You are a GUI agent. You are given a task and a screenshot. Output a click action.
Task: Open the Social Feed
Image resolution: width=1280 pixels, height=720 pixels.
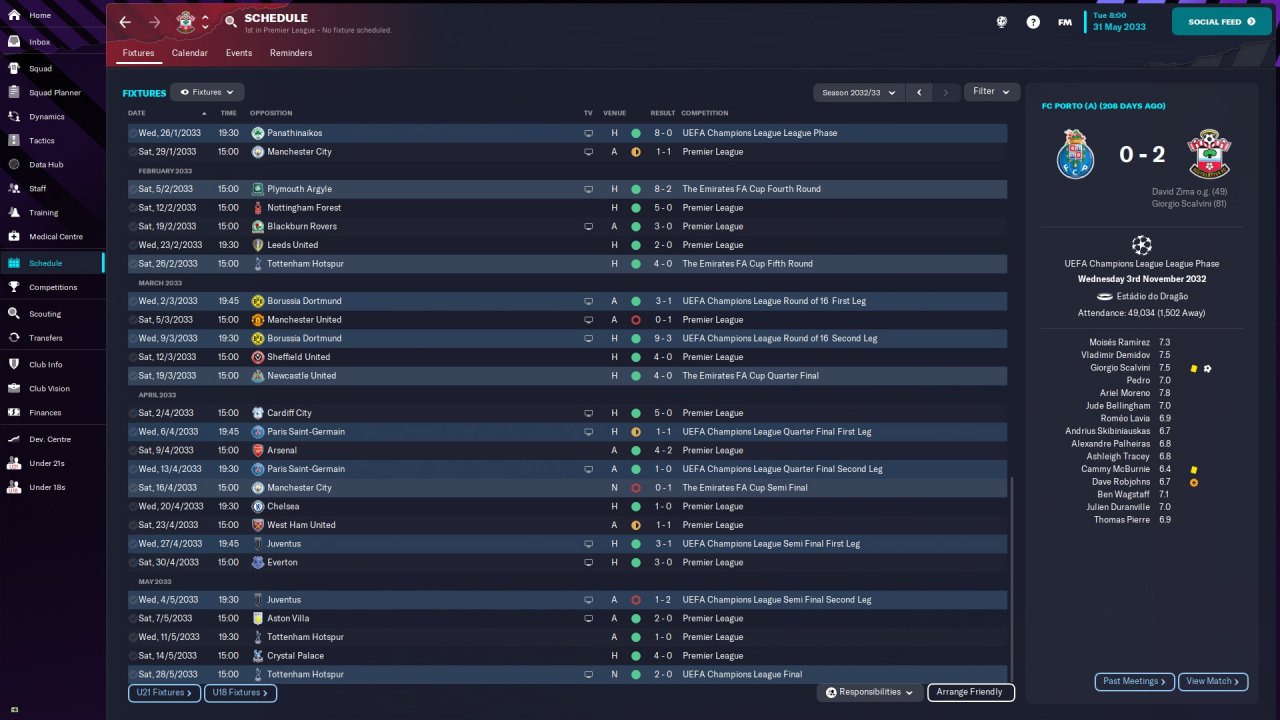click(1222, 21)
